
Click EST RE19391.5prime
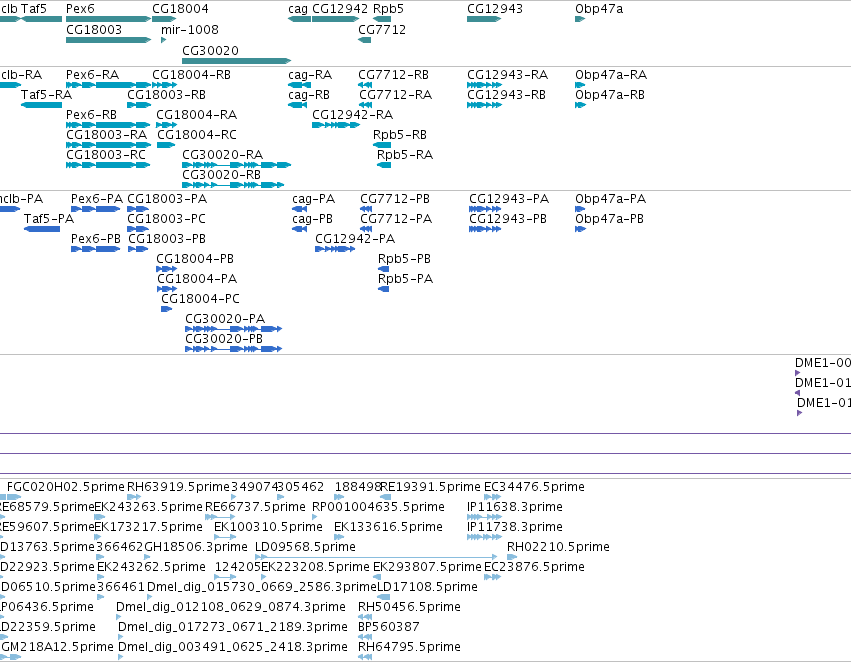coord(430,487)
